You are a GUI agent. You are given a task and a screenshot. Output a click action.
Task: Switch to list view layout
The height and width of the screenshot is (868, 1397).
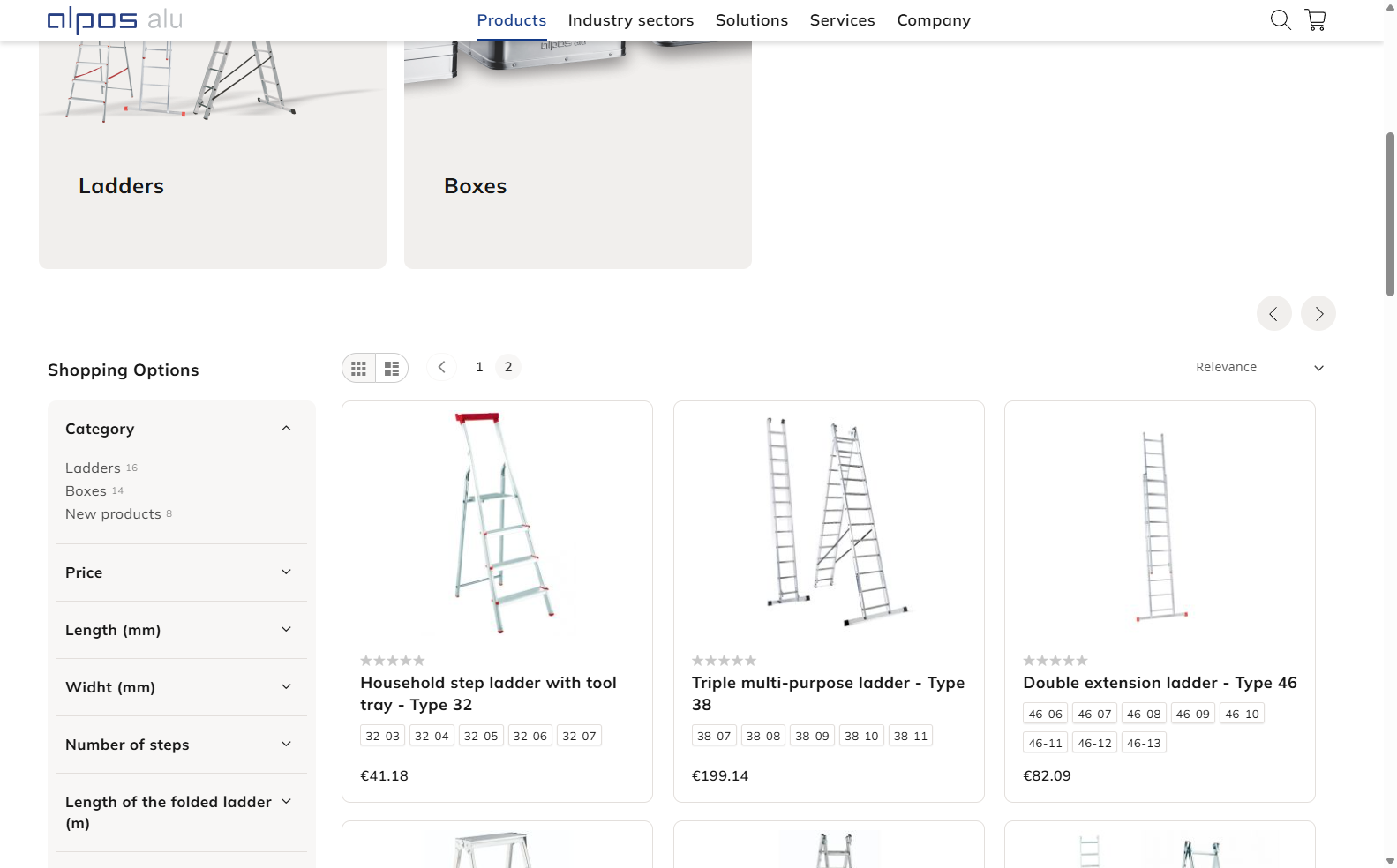click(x=392, y=369)
